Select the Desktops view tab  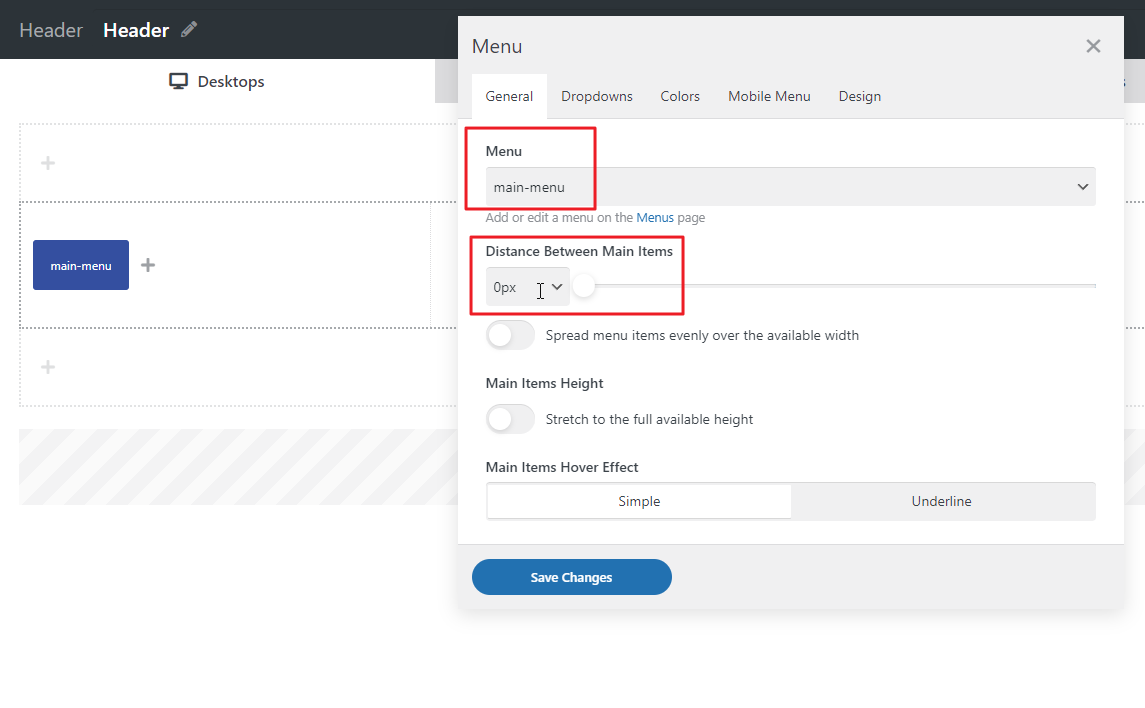(x=217, y=81)
